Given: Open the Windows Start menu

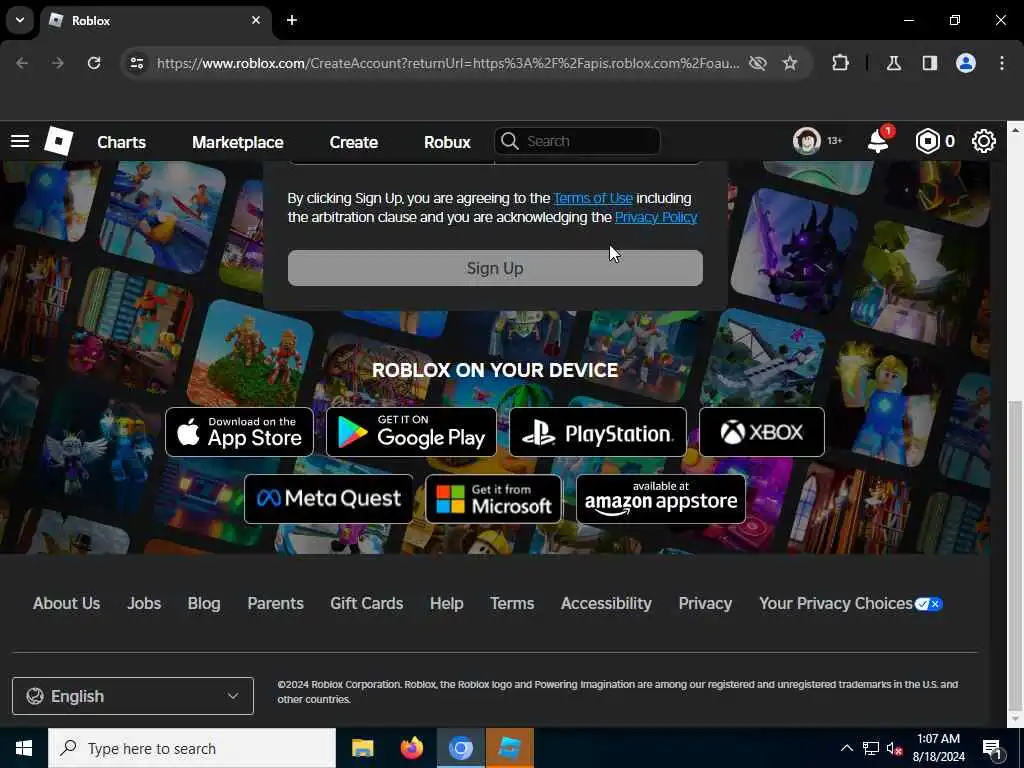Looking at the screenshot, I should 24,748.
